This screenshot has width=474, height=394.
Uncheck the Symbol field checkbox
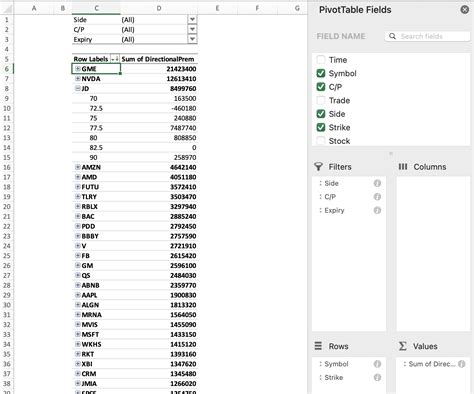coord(321,73)
